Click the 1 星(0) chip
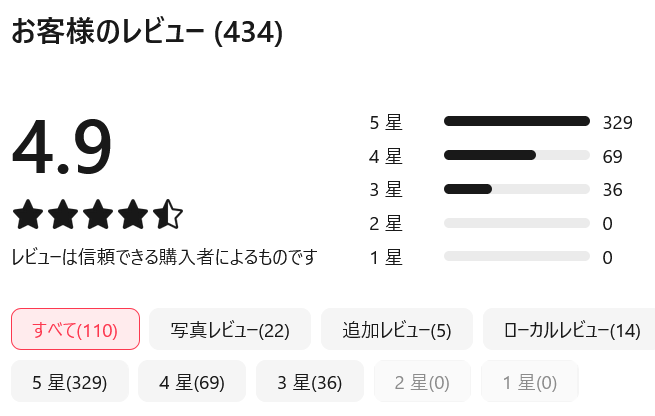The image size is (655, 416). coord(529,381)
